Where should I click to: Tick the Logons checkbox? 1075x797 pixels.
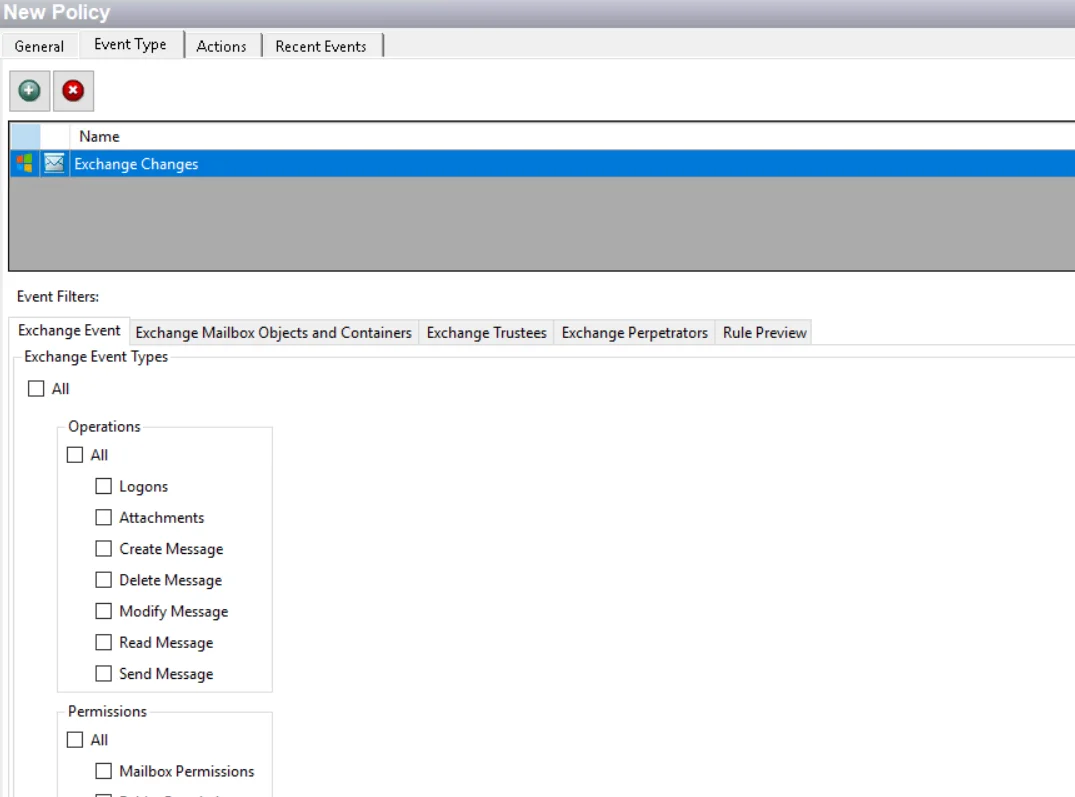point(104,486)
